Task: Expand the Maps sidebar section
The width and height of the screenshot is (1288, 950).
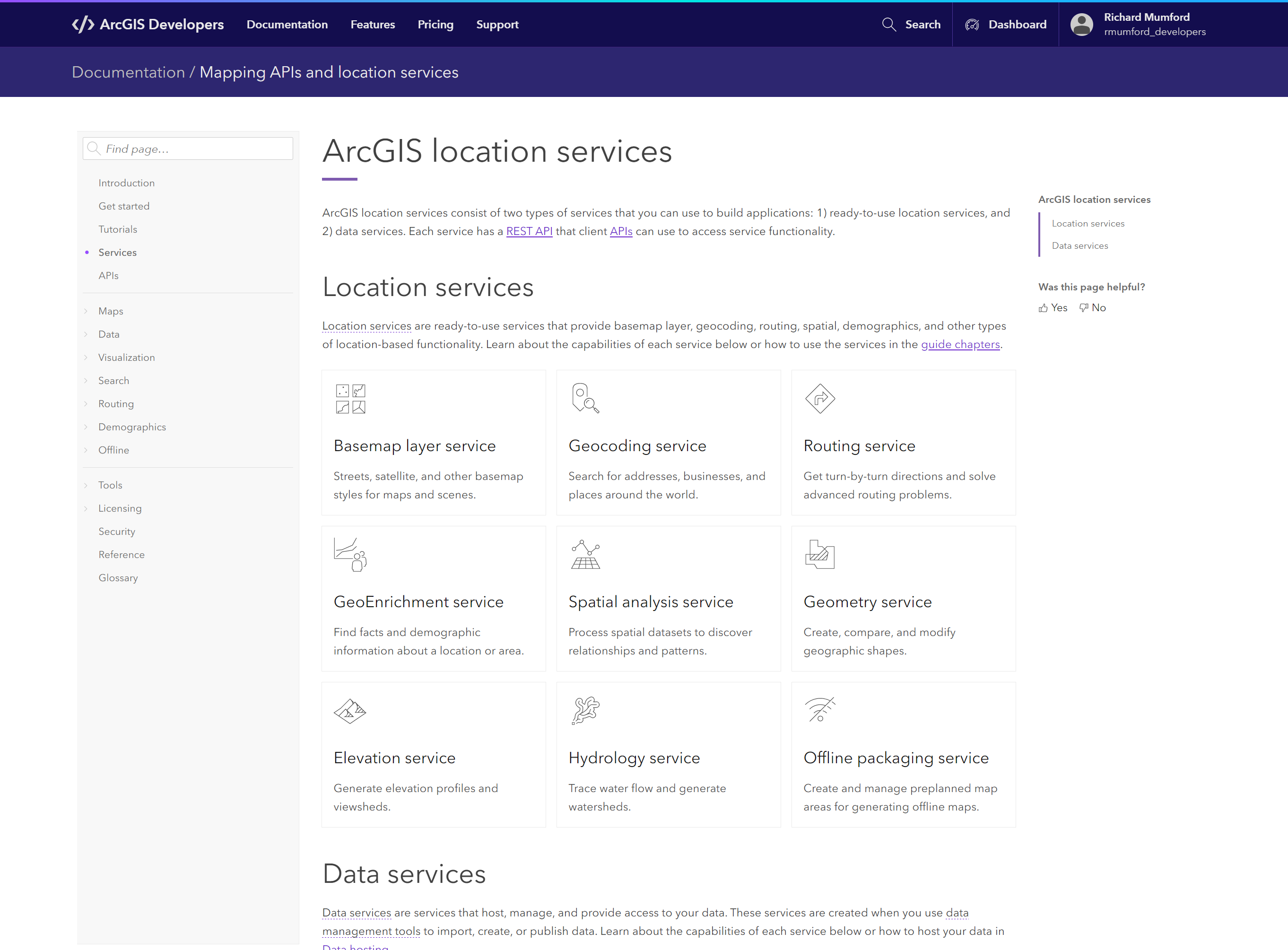Action: (86, 311)
